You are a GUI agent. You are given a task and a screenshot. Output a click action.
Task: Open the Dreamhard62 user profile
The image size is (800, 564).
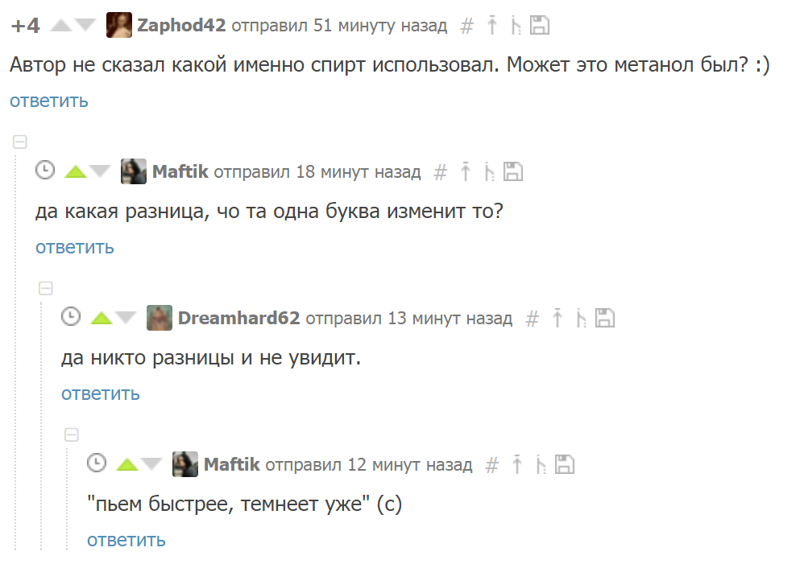pos(239,319)
